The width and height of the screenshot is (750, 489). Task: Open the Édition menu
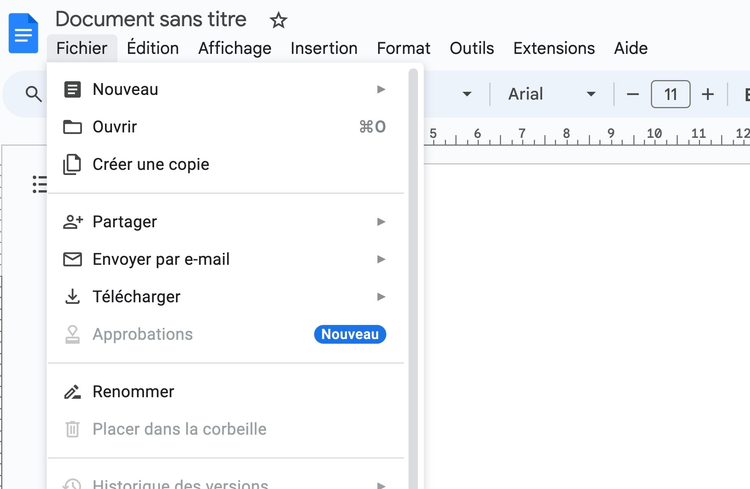click(153, 48)
